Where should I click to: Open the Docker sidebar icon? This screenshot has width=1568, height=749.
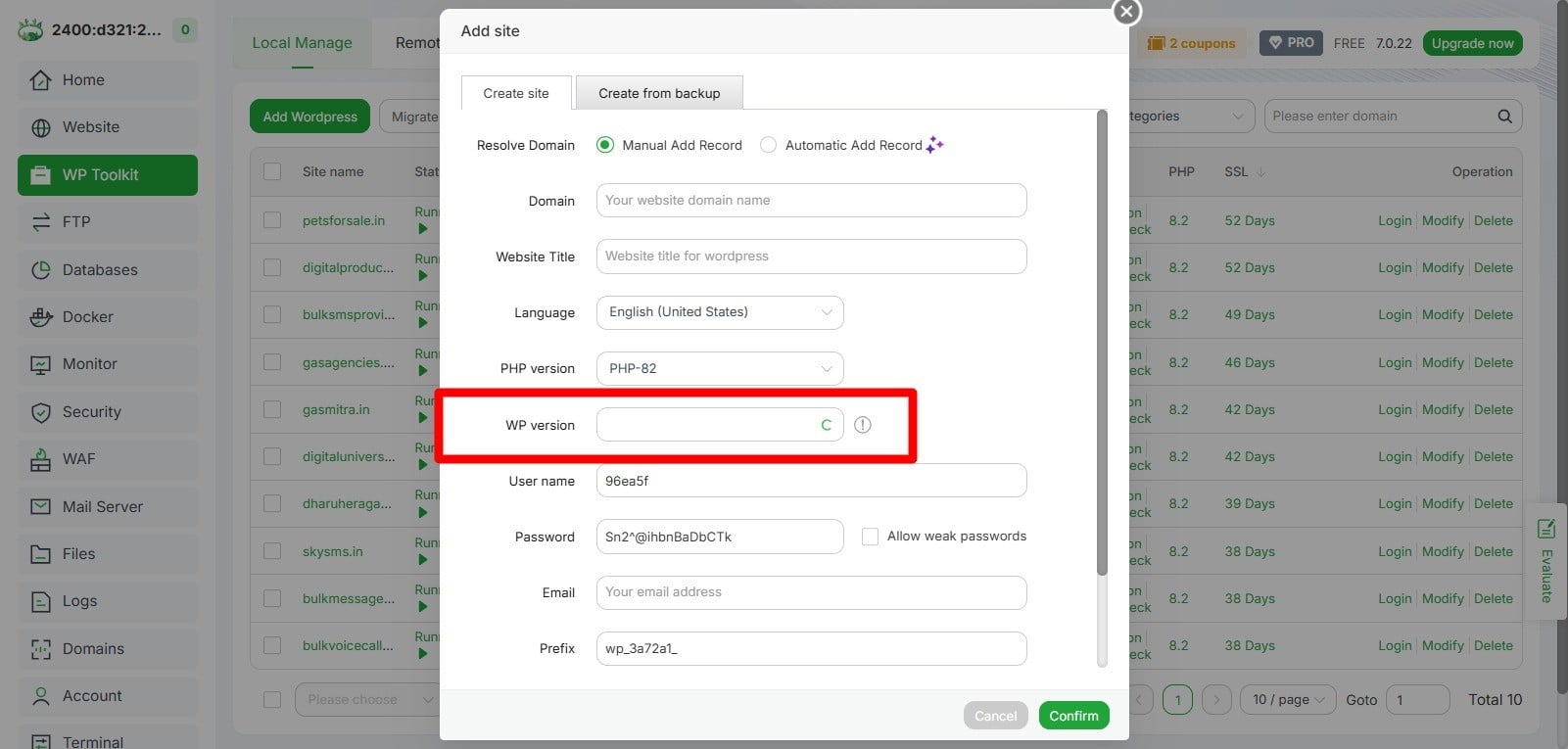point(40,317)
